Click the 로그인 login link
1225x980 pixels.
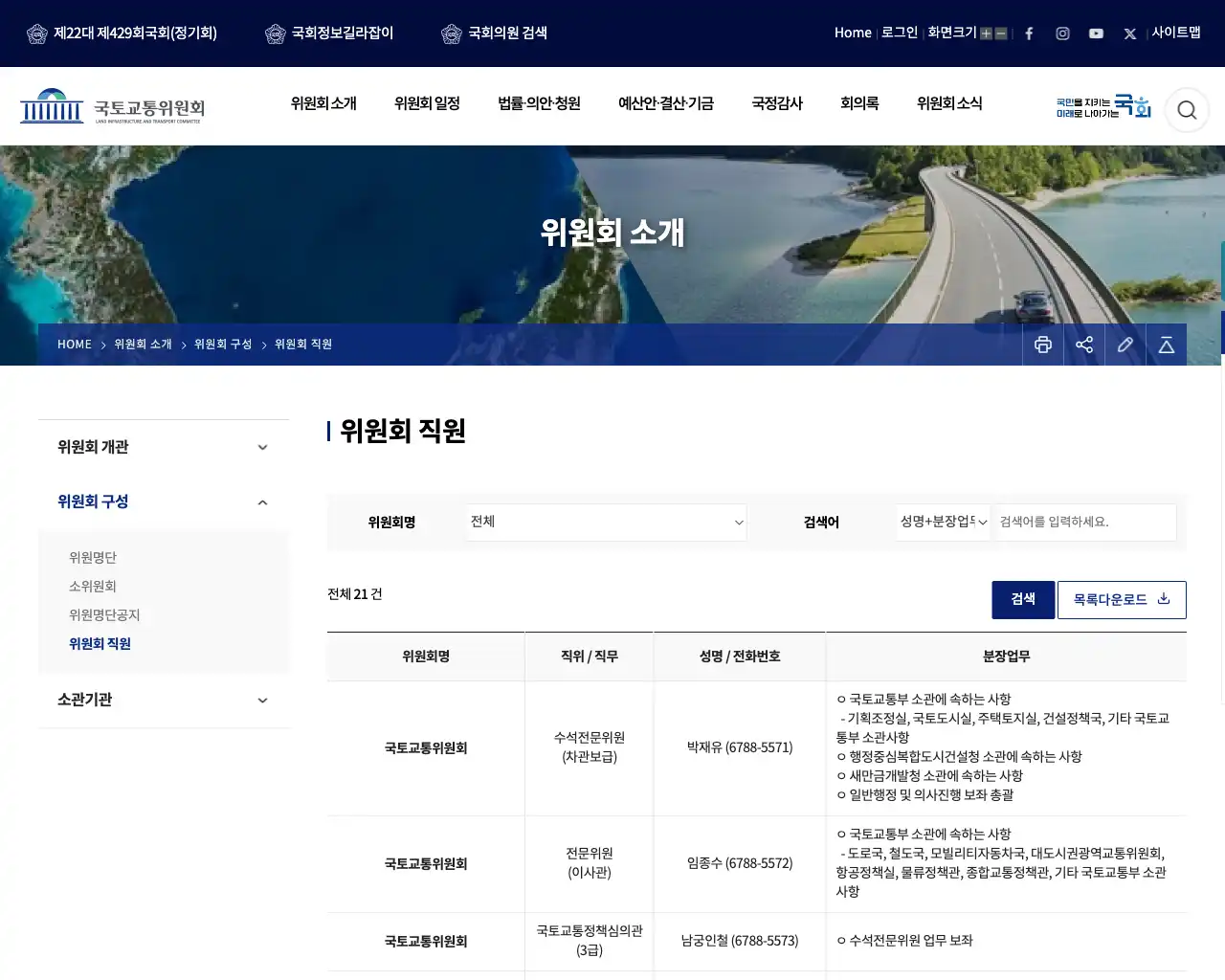900,33
